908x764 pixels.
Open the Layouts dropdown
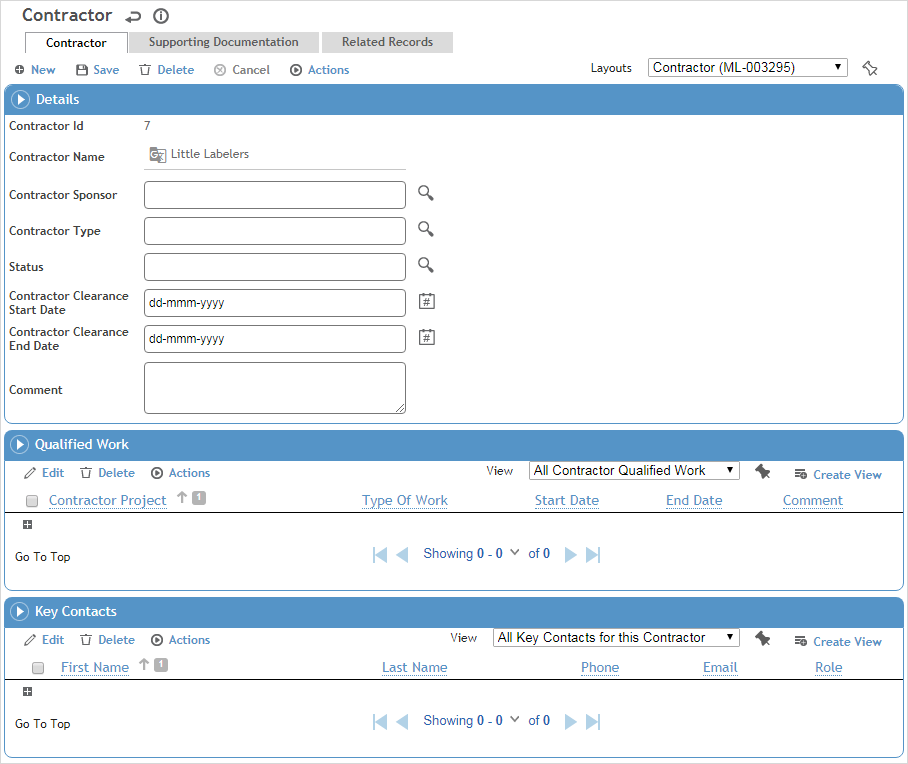(x=747, y=68)
